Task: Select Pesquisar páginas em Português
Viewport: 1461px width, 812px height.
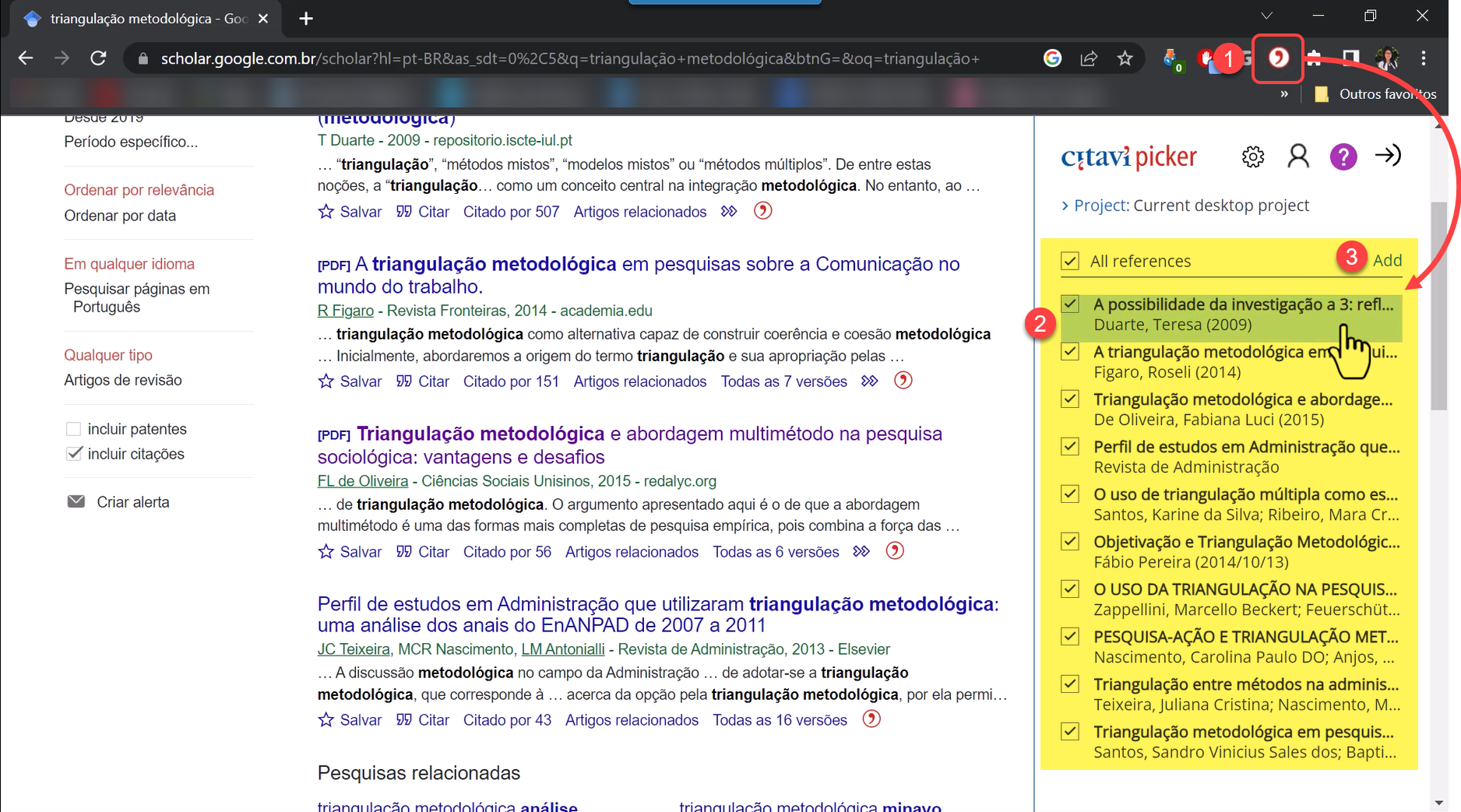Action: [x=137, y=297]
